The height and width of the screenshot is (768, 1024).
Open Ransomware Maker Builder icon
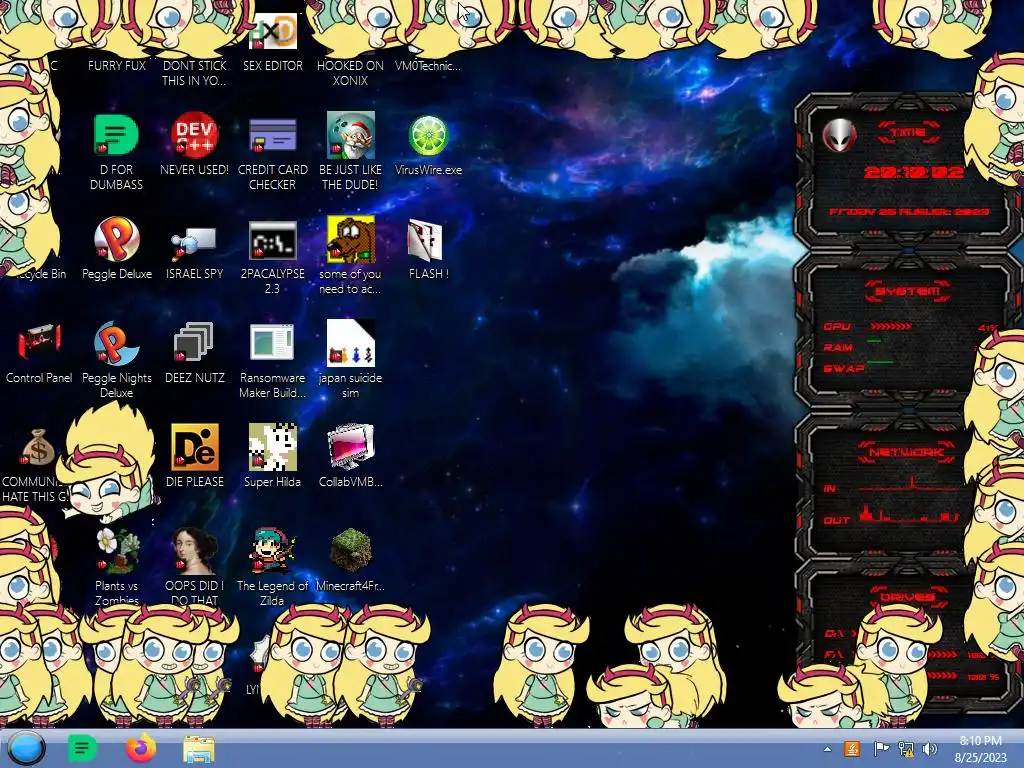pyautogui.click(x=273, y=342)
